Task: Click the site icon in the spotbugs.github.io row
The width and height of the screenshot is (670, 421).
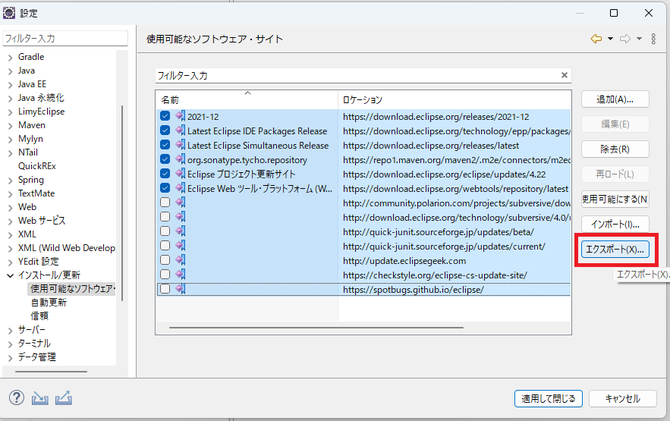Action: 180,289
